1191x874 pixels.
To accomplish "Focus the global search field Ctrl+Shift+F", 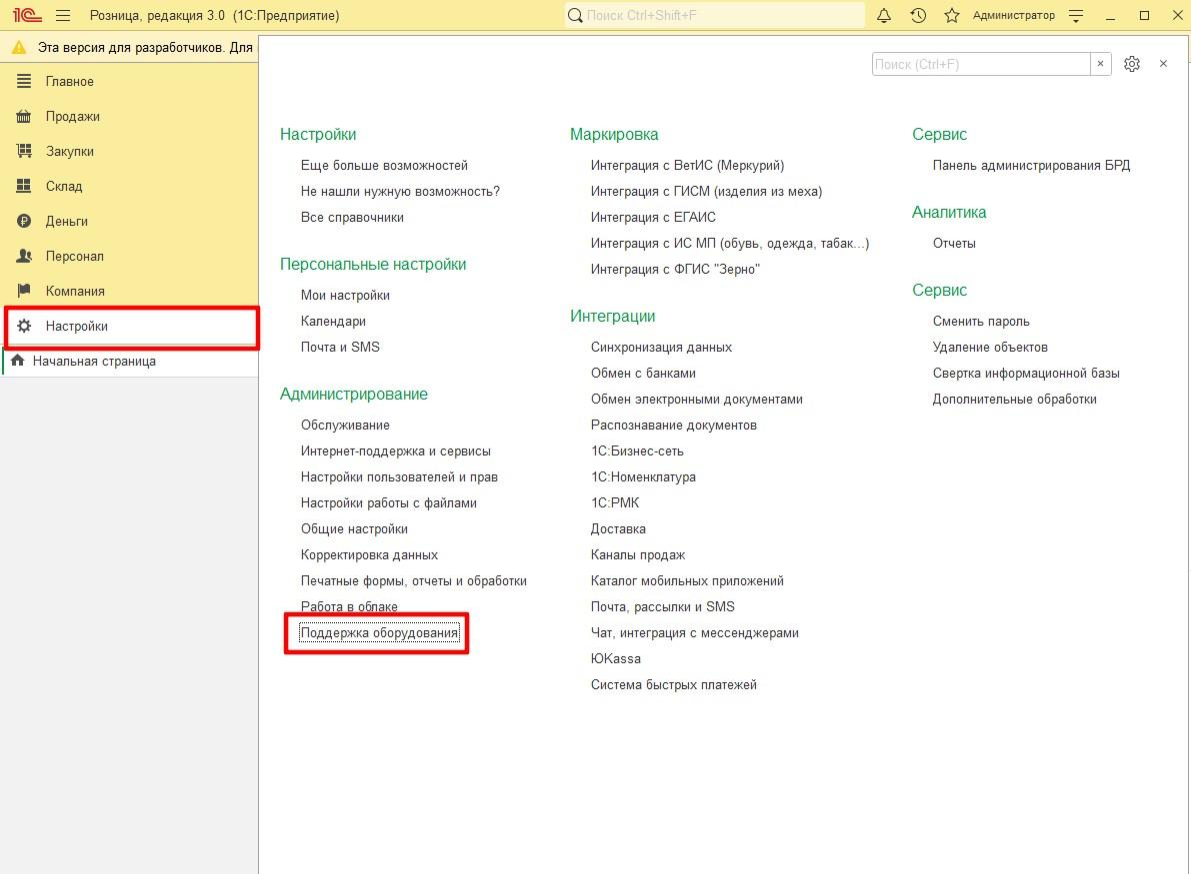I will coord(715,15).
